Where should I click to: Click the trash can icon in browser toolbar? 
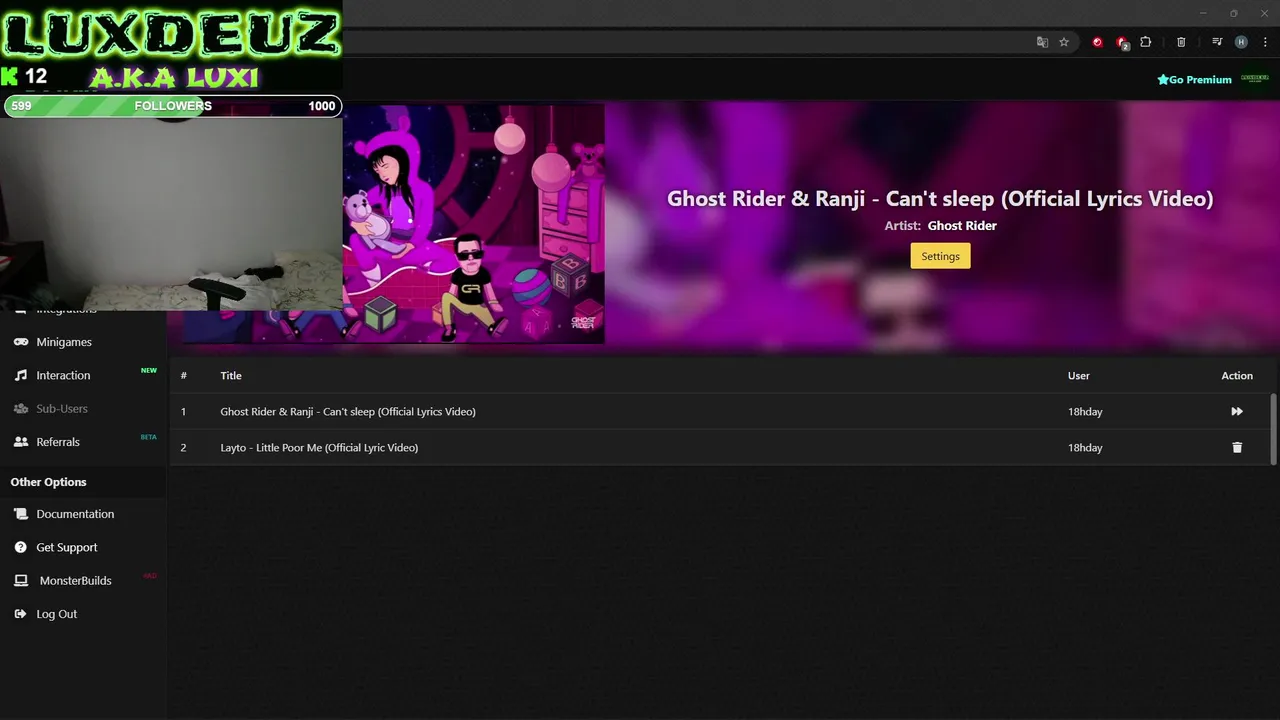click(1181, 42)
